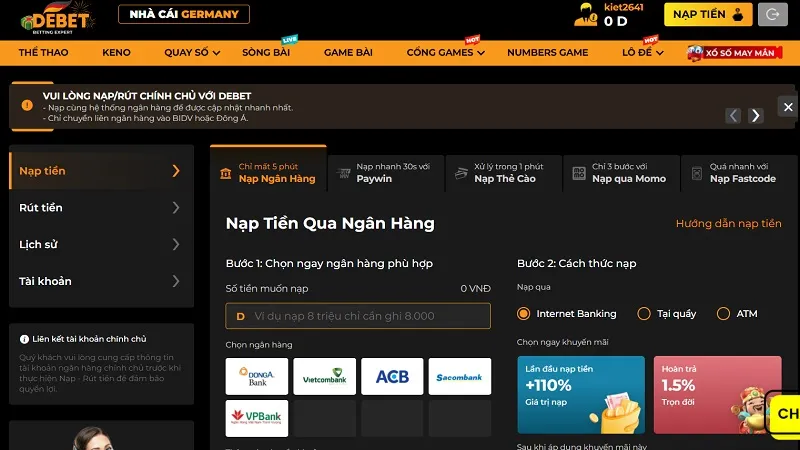Viewport: 800px width, 450px height.
Task: Go to Thể Thao menu
Action: coord(43,53)
